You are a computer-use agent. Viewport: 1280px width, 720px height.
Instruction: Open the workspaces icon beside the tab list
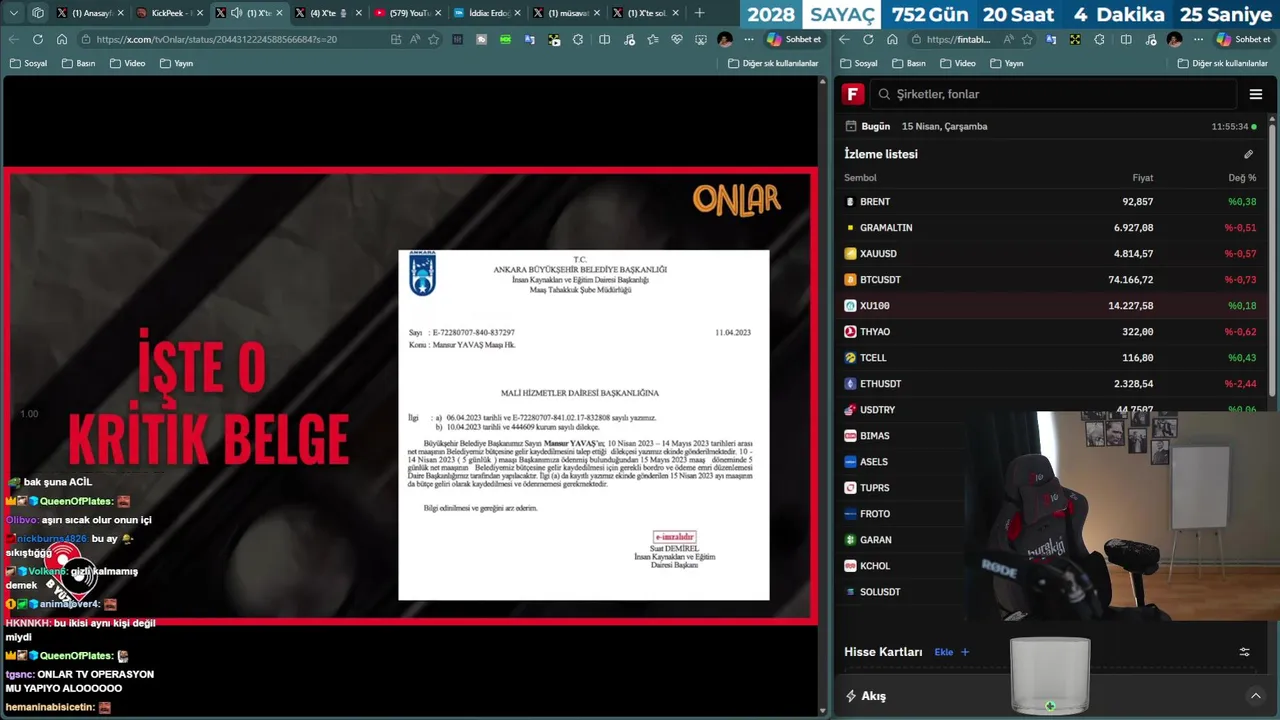pos(38,13)
